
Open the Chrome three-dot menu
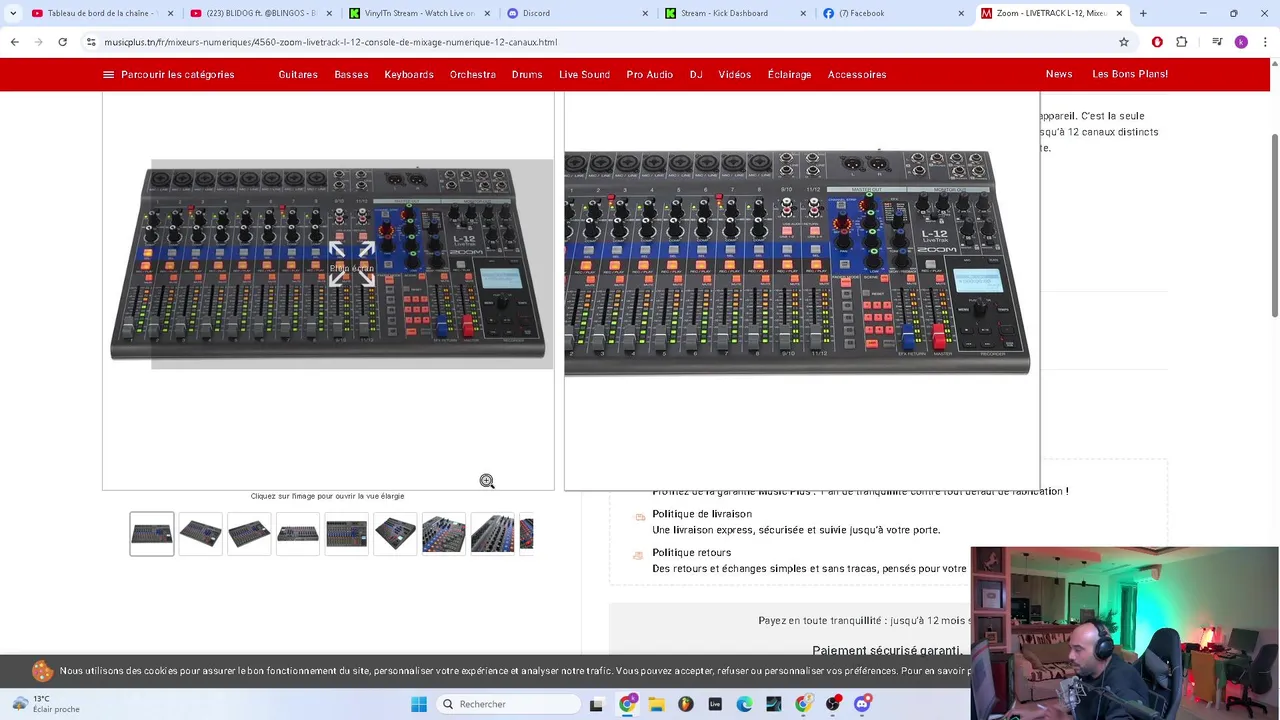click(x=1265, y=42)
